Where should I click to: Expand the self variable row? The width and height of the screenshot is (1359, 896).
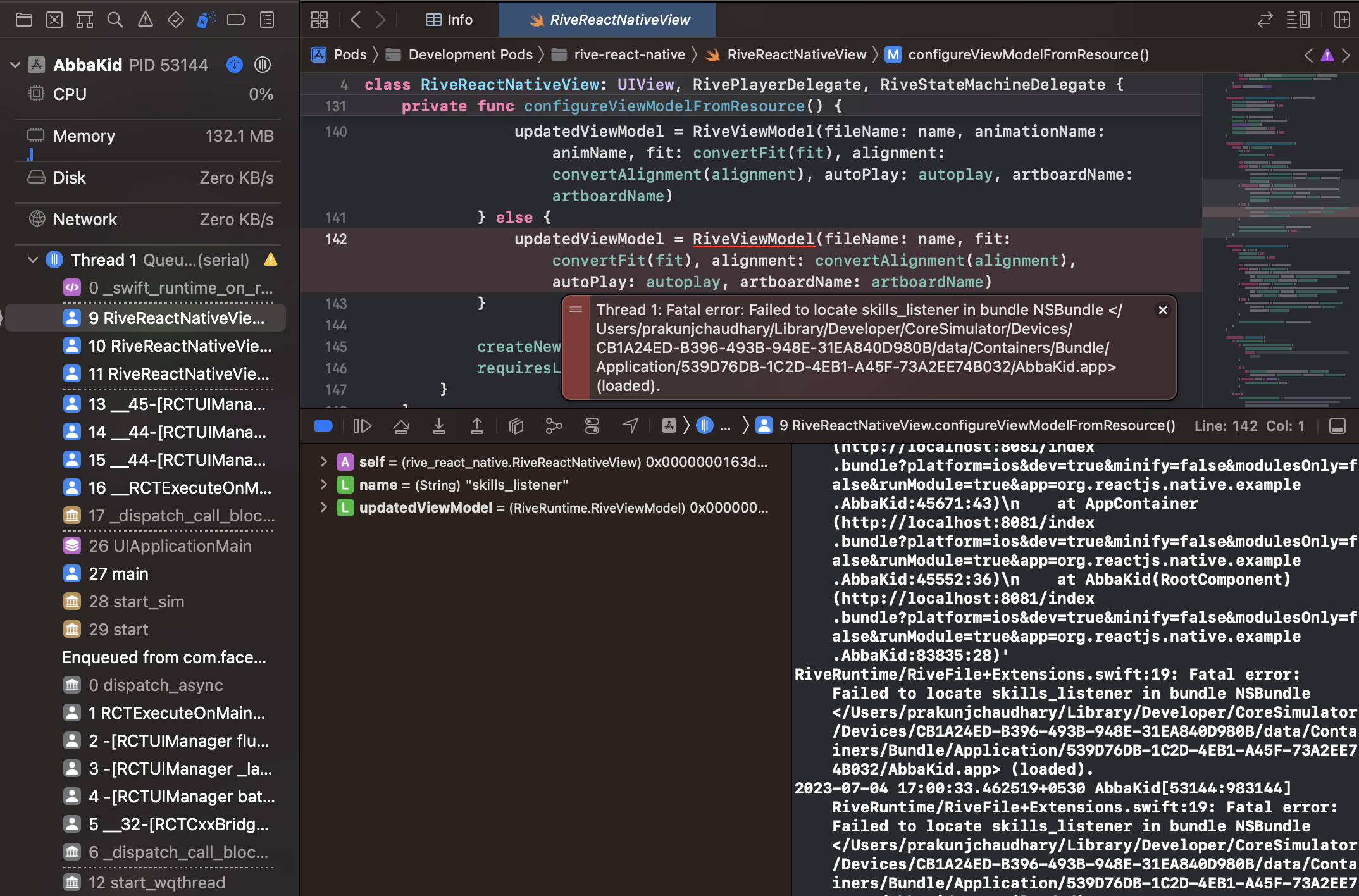(x=324, y=462)
